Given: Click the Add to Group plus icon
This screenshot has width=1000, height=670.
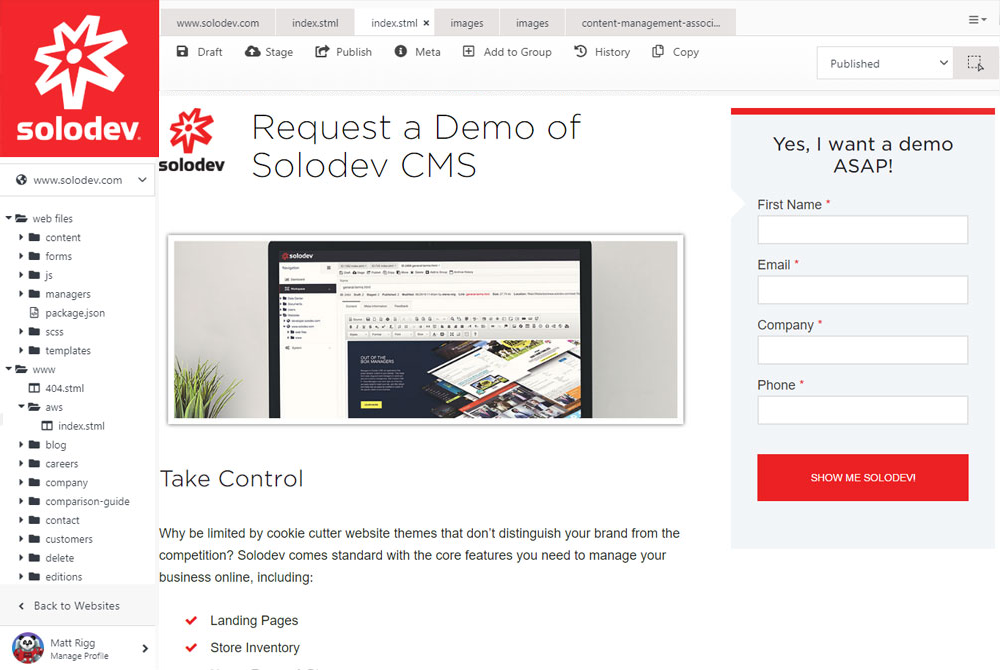Looking at the screenshot, I should point(468,51).
